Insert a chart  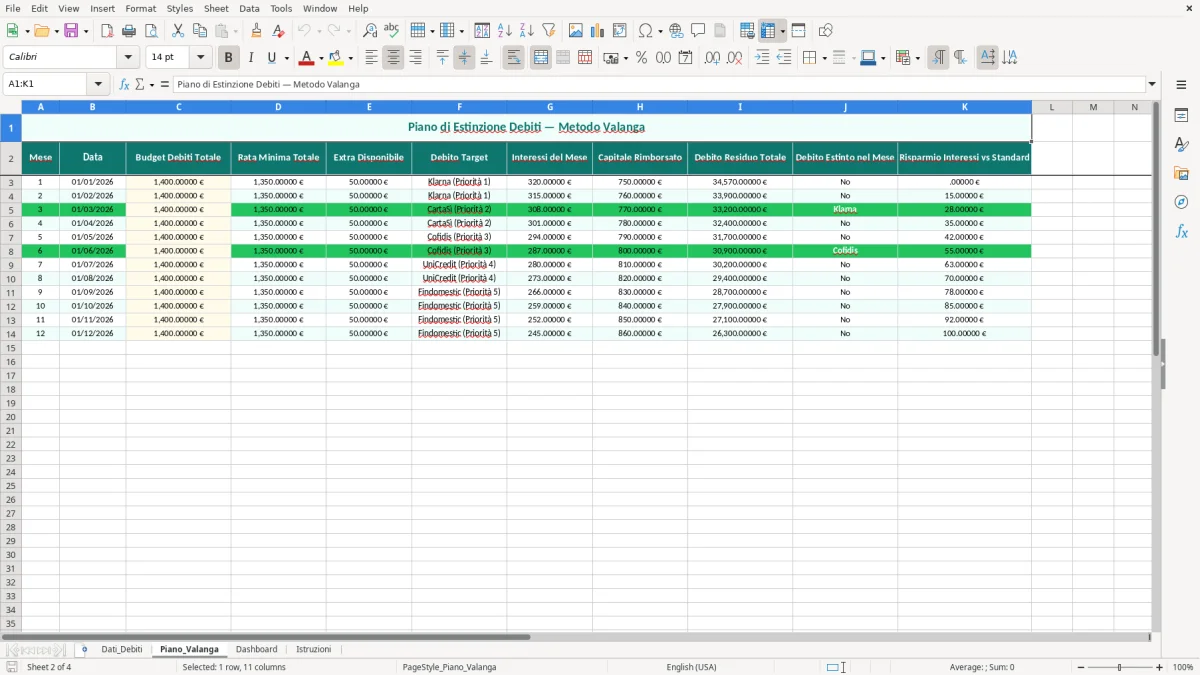[x=598, y=31]
